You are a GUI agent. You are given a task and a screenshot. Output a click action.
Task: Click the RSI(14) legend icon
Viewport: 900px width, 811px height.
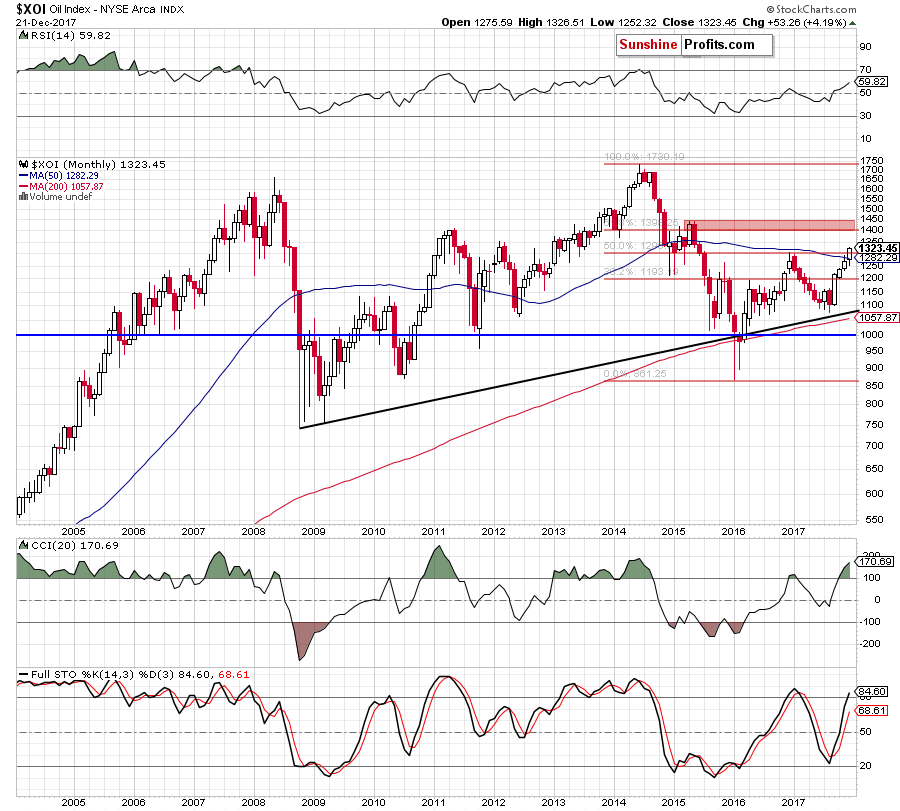pyautogui.click(x=24, y=35)
